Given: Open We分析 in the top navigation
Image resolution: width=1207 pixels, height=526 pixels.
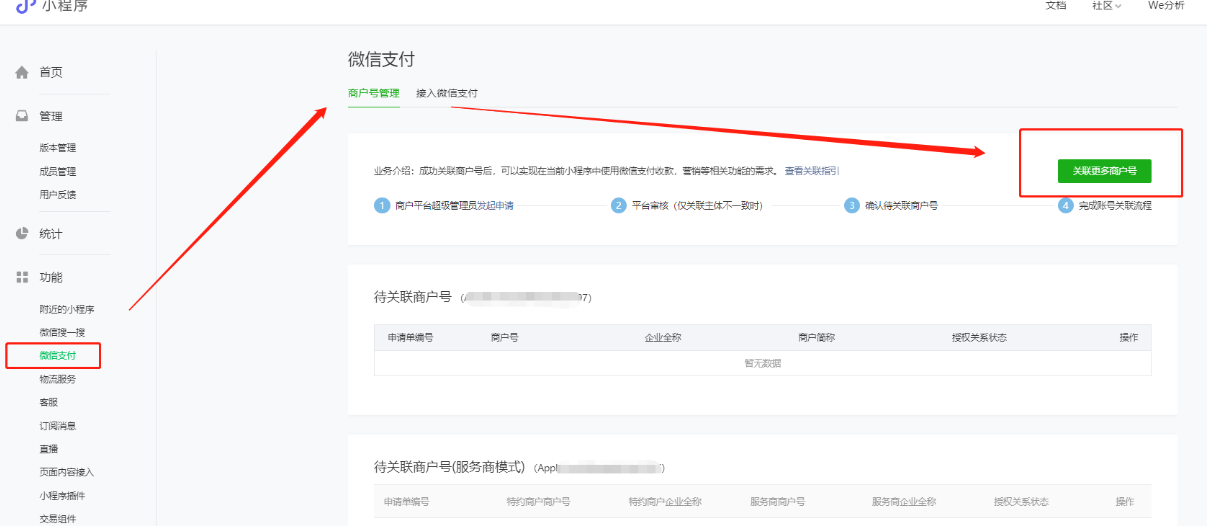Looking at the screenshot, I should click(1165, 6).
